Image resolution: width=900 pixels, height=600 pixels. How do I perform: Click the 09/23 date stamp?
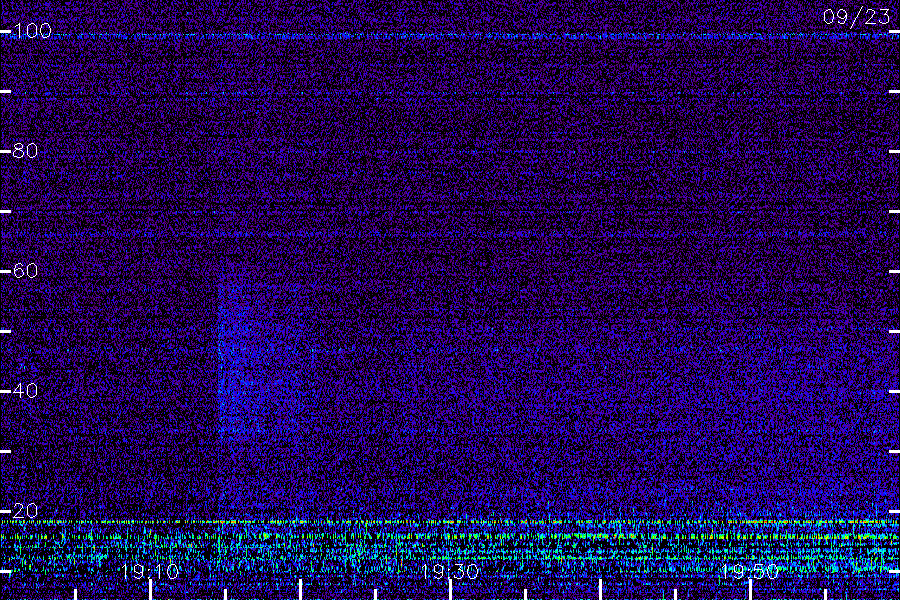pyautogui.click(x=856, y=17)
